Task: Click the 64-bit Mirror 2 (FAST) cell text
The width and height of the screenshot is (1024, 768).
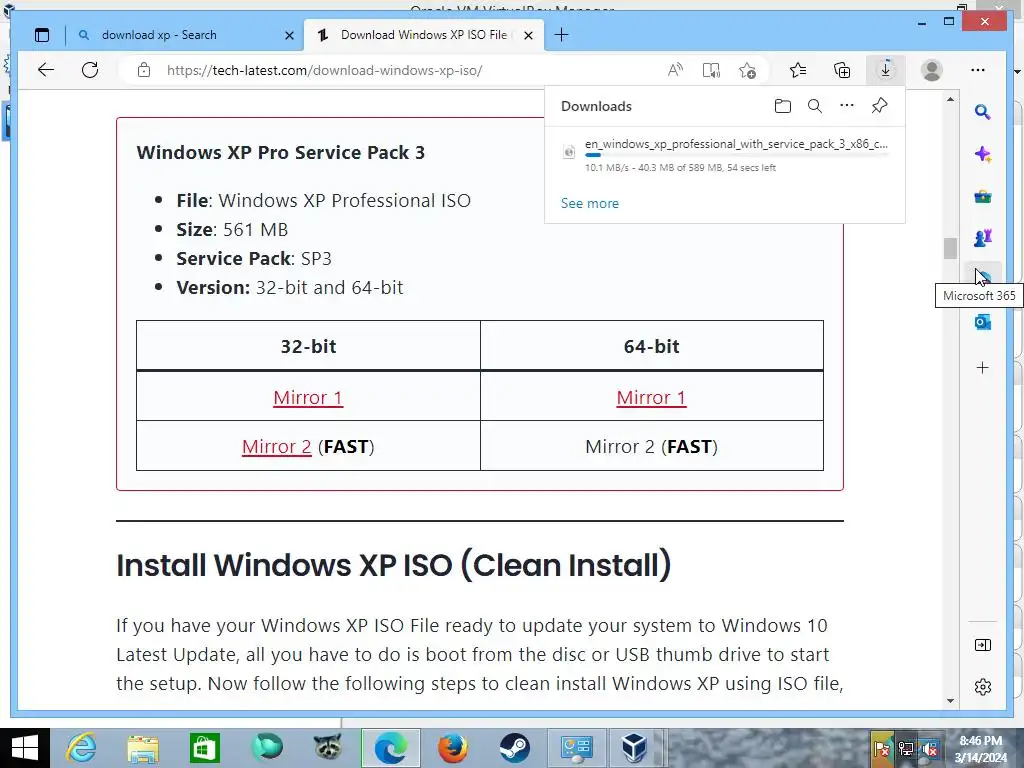Action: point(651,446)
